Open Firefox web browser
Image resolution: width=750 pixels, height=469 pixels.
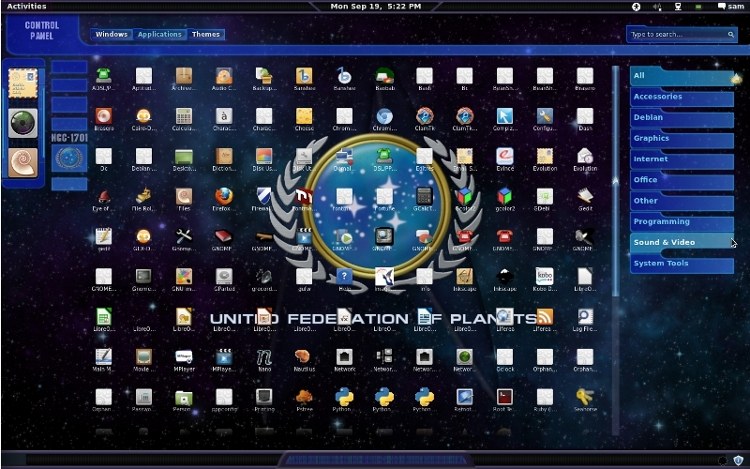224,196
